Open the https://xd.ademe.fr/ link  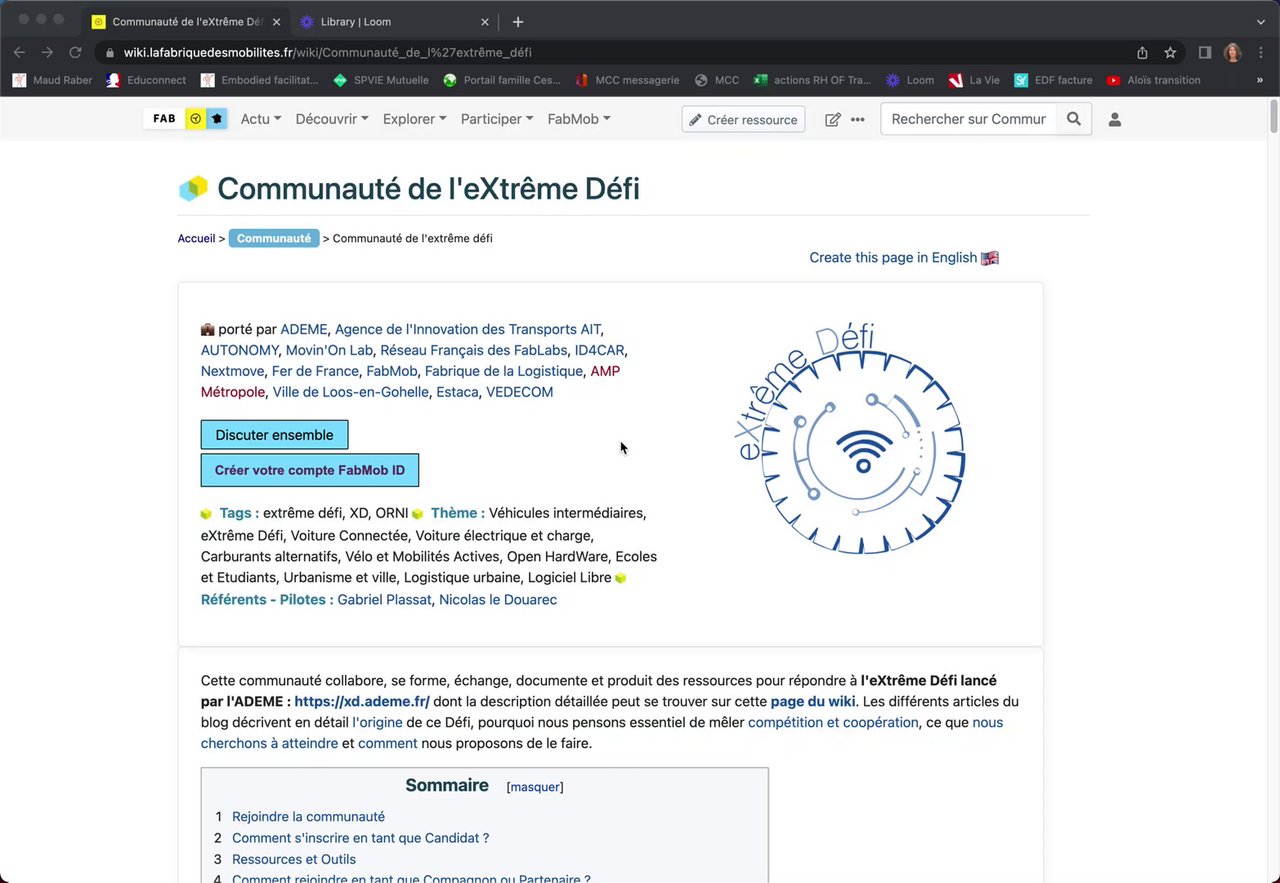click(362, 702)
